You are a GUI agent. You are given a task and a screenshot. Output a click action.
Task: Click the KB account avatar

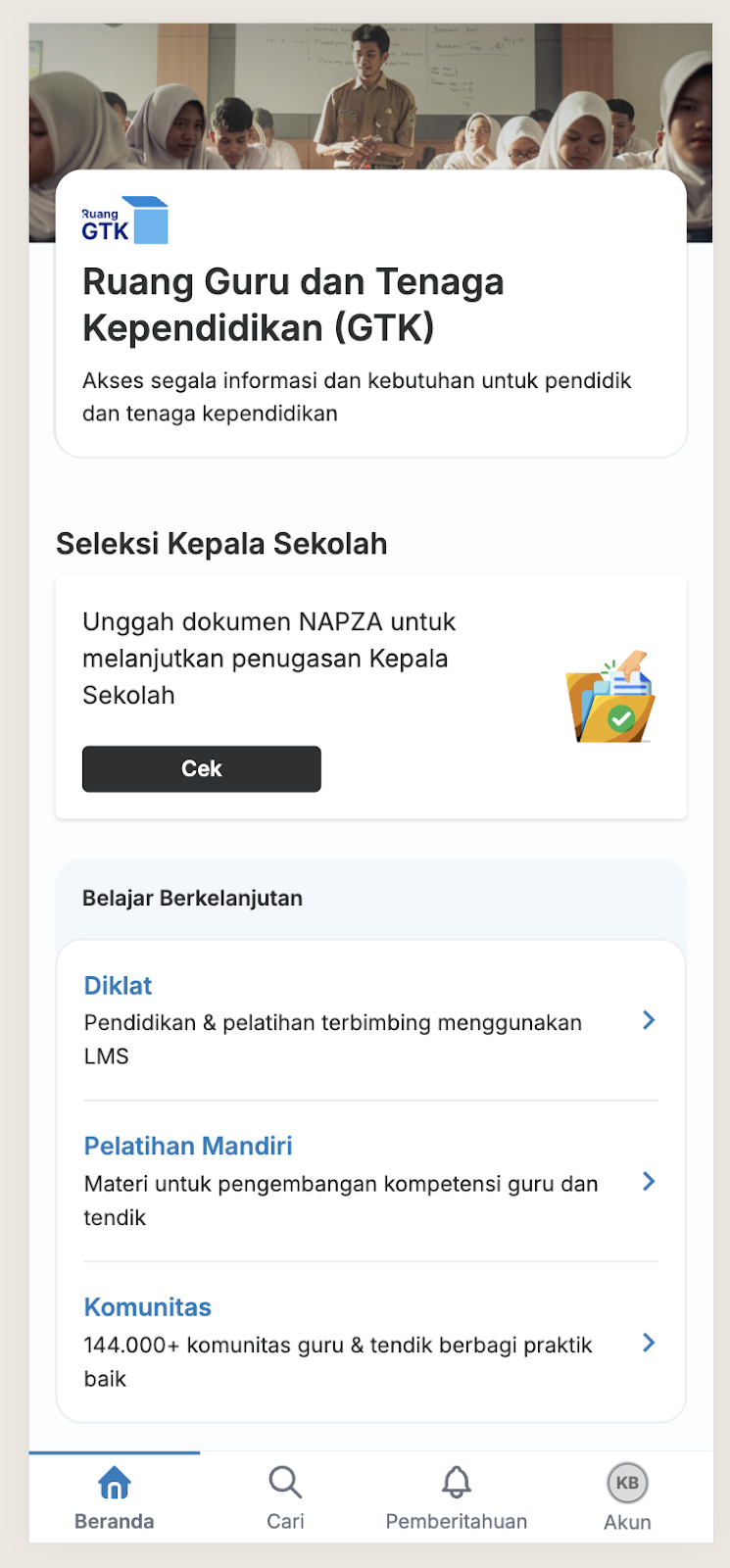click(x=627, y=1483)
